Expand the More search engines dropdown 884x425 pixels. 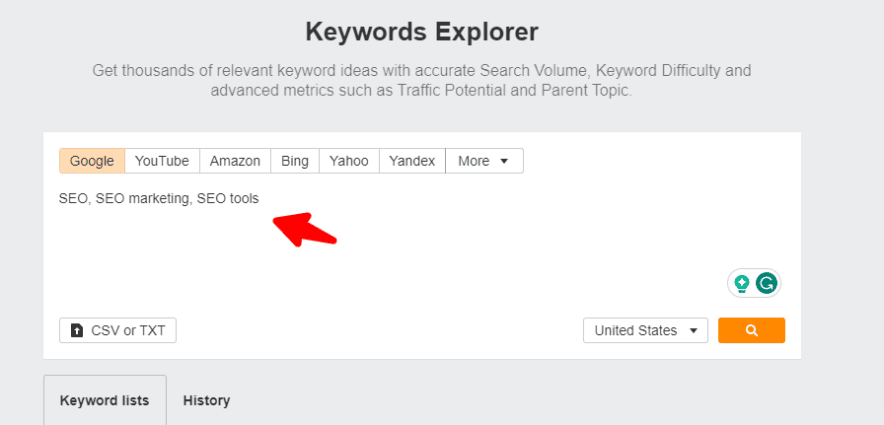(x=484, y=161)
